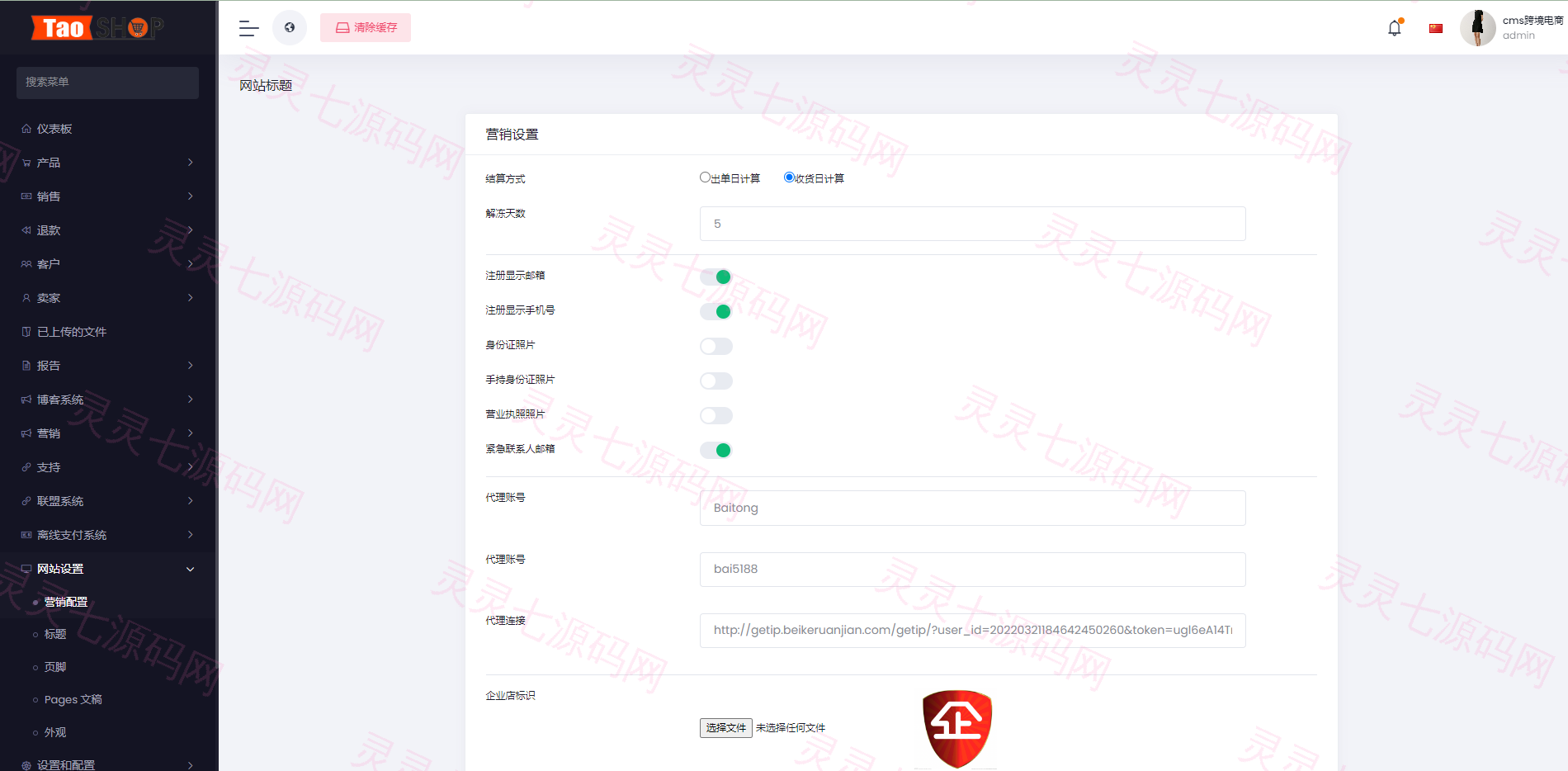
Task: Click the icon beside 退款
Action: 26,230
